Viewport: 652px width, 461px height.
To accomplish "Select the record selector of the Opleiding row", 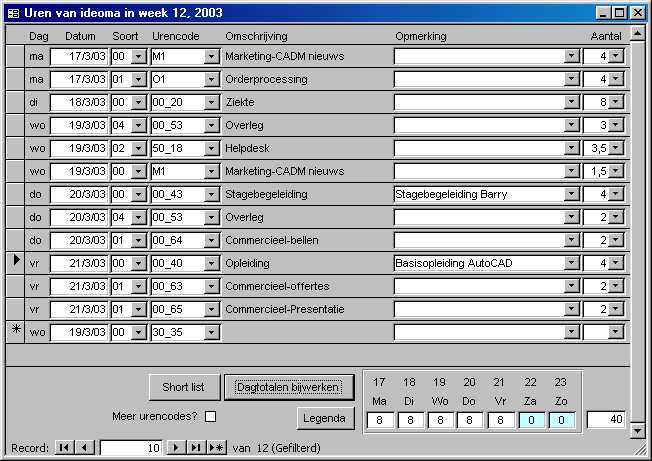I will pyautogui.click(x=15, y=263).
